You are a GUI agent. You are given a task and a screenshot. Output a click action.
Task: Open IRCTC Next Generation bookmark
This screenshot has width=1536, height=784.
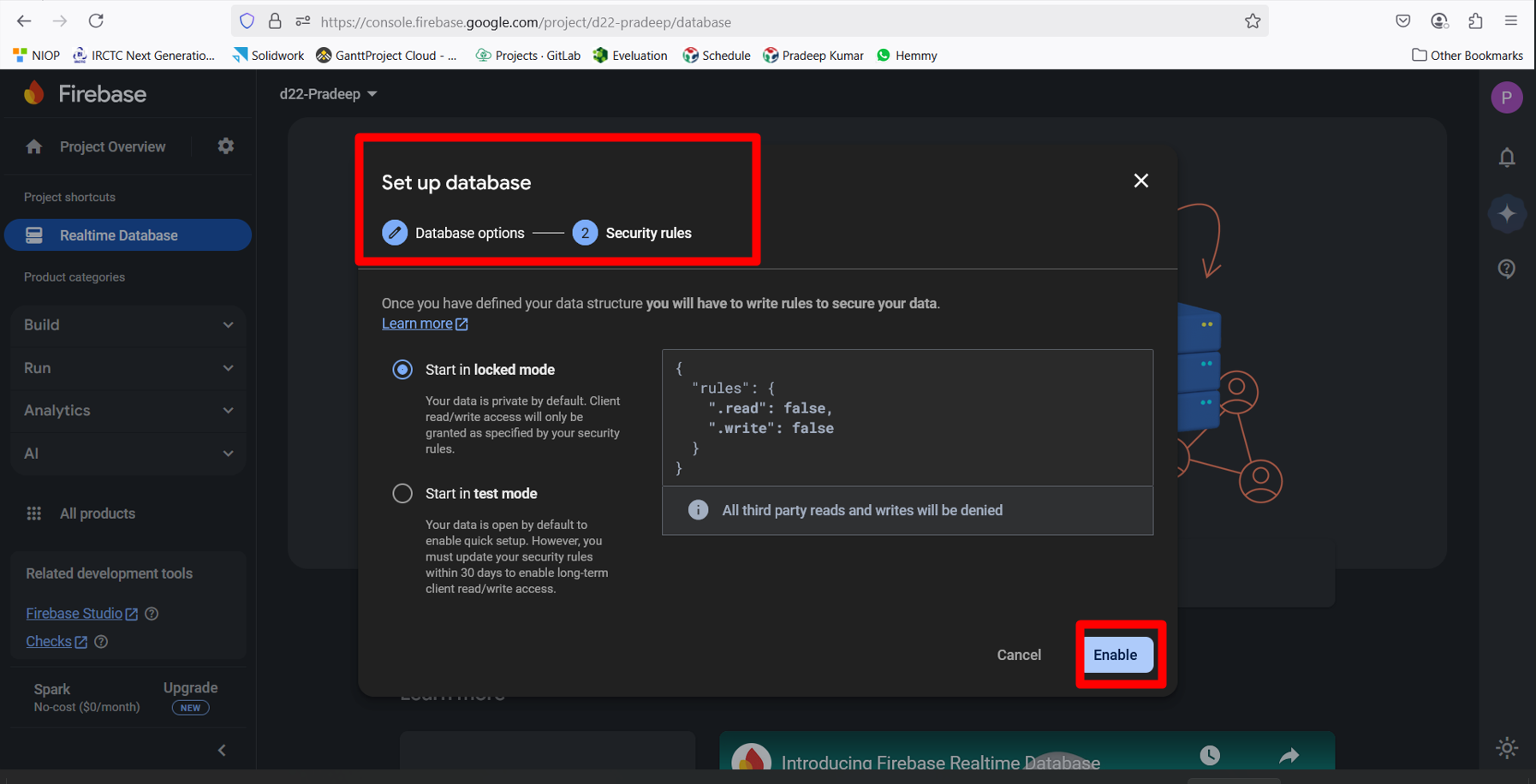pyautogui.click(x=144, y=56)
